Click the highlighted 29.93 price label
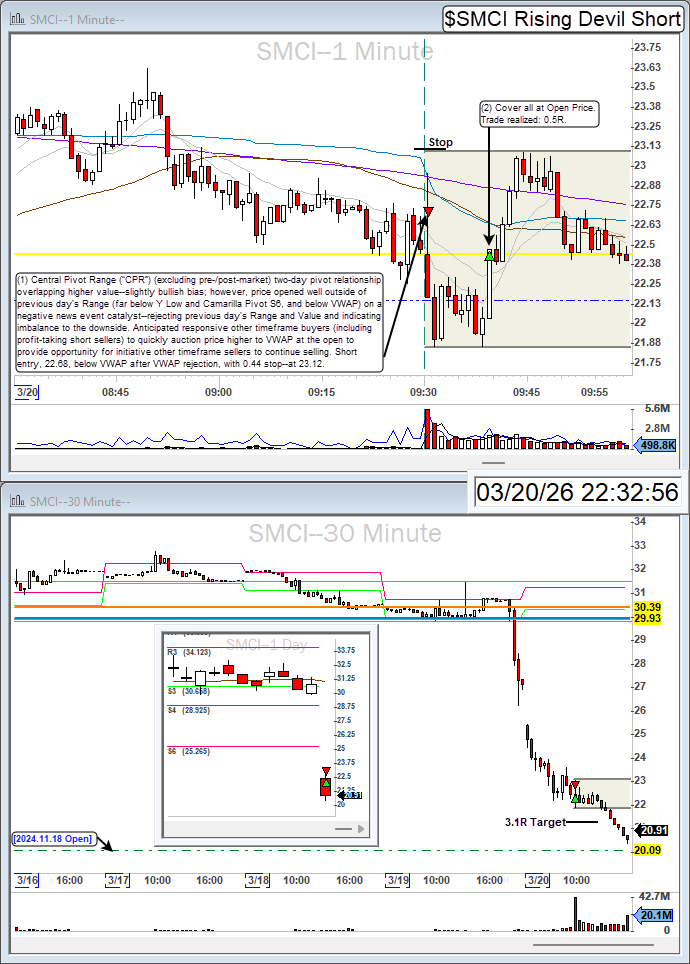 (648, 618)
